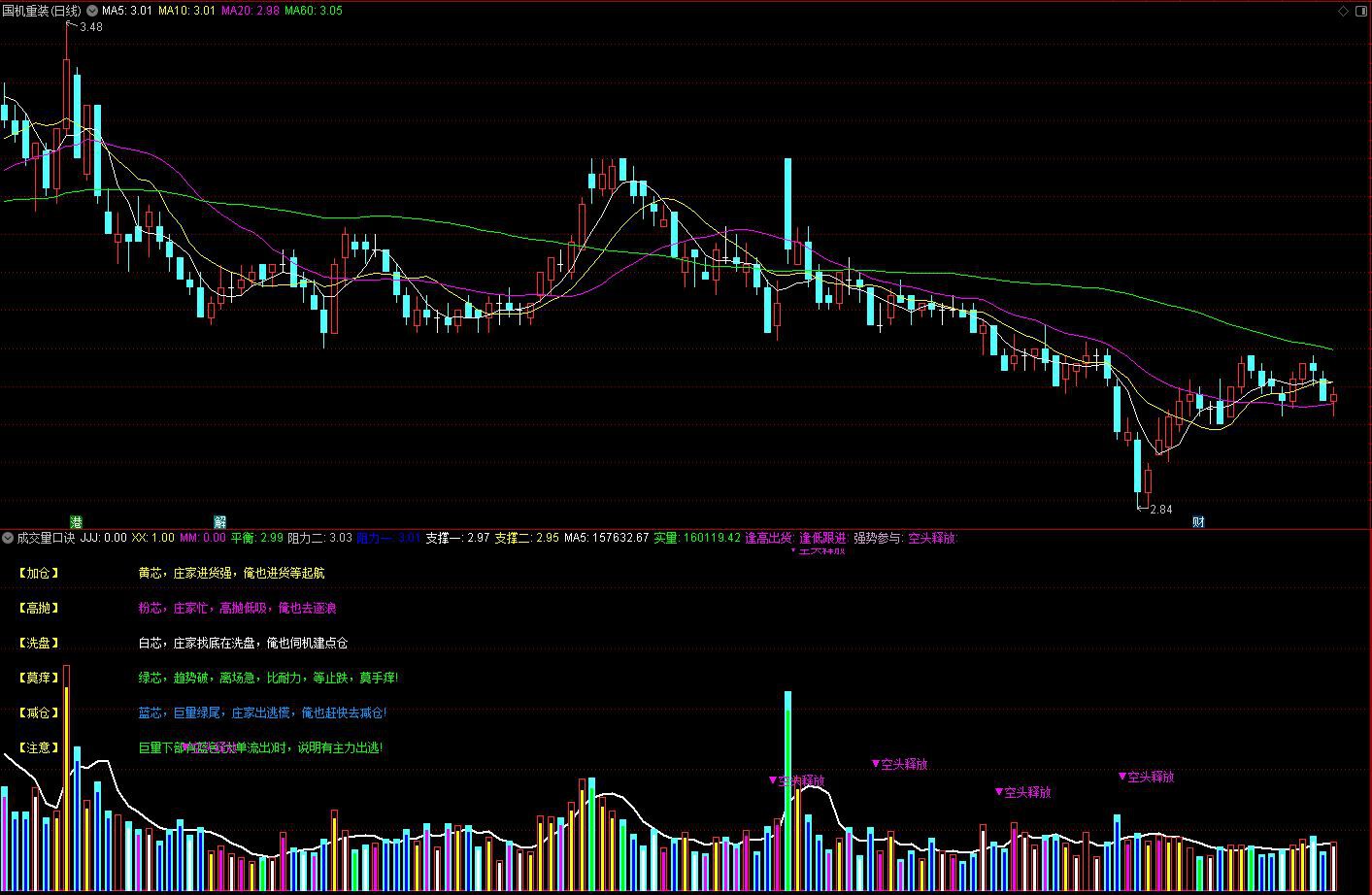Click the 【洗盘】 label
This screenshot has width=1372, height=895.
(38, 643)
